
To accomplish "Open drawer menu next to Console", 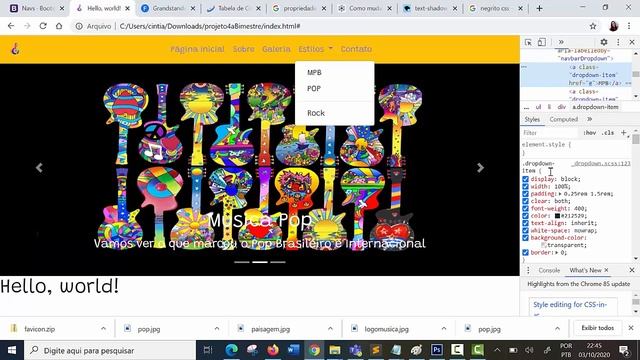I will tap(528, 270).
